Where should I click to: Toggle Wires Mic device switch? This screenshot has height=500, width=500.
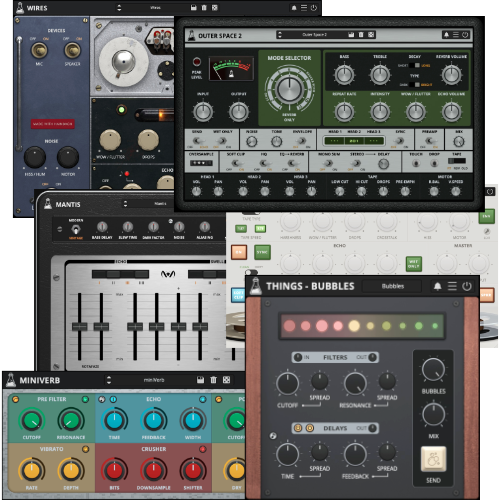39,51
